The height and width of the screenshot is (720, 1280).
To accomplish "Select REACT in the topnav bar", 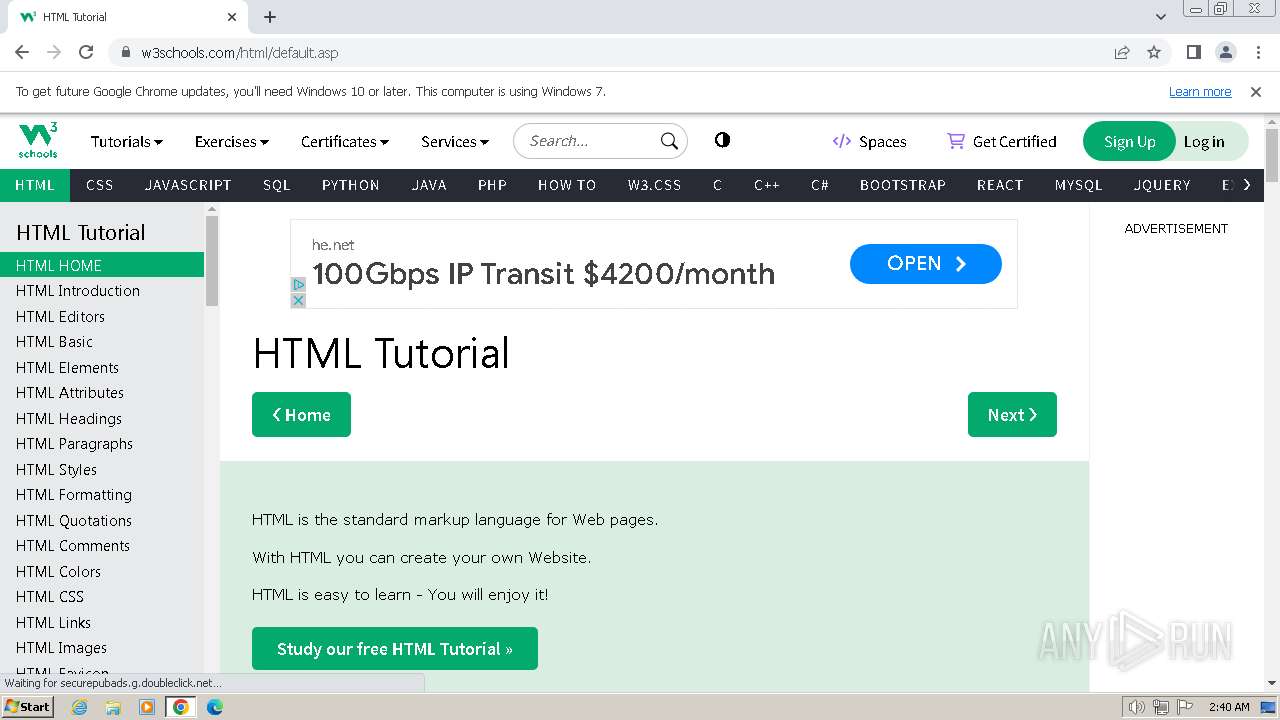I will coord(1000,185).
